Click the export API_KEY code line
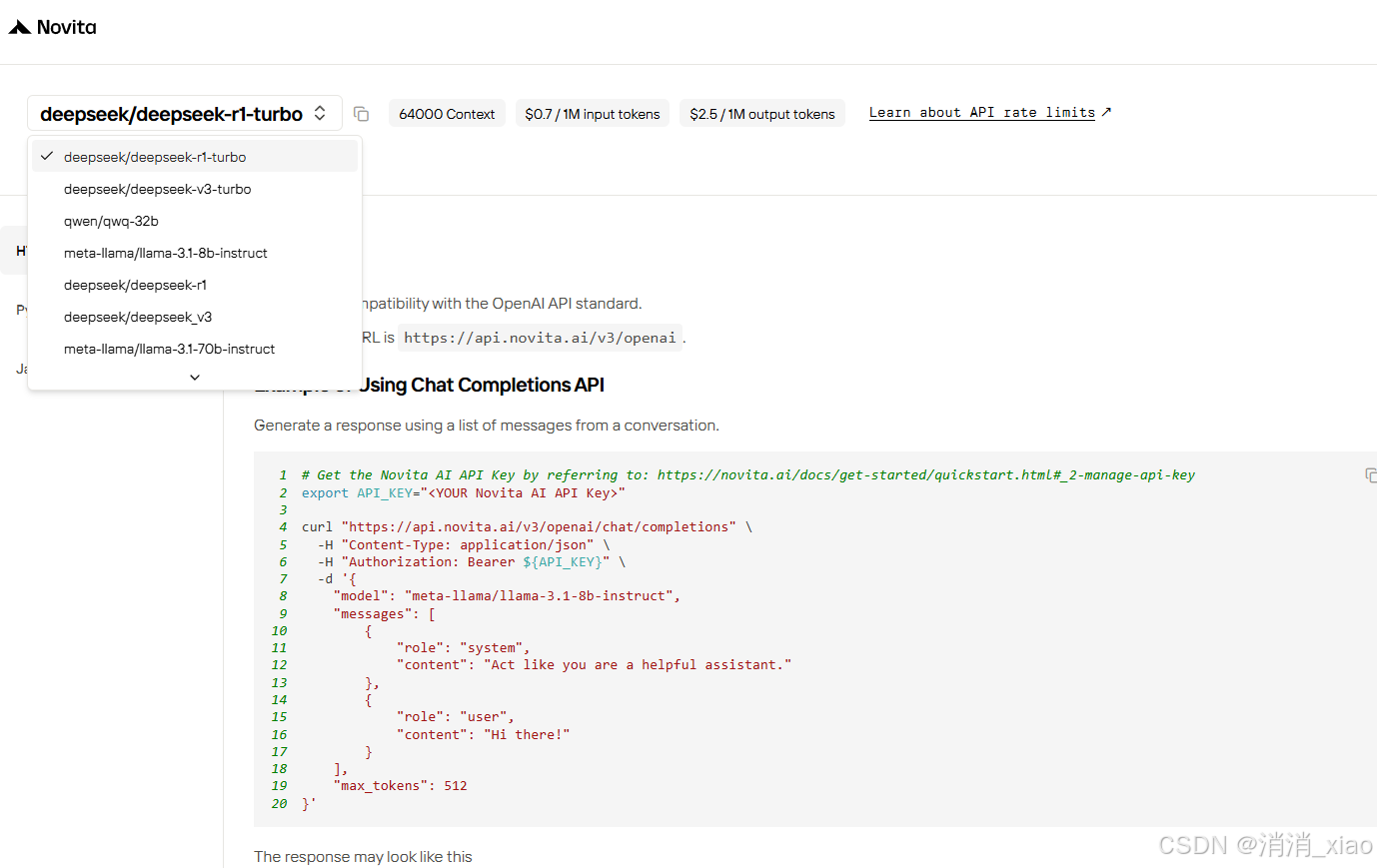The image size is (1377, 868). 464,493
